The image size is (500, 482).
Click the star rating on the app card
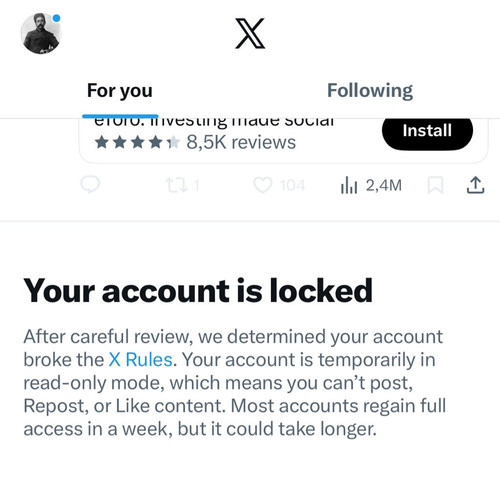(137, 143)
